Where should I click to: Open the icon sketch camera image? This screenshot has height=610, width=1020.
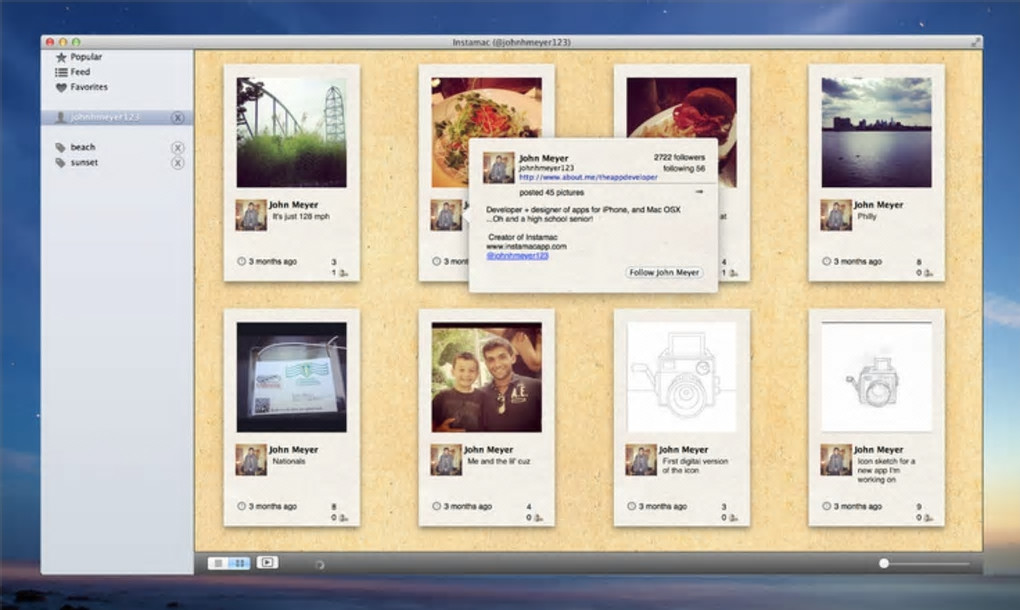(x=876, y=377)
